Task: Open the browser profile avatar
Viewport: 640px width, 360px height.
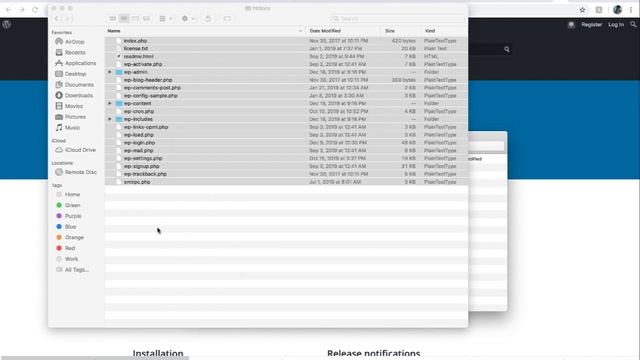Action: tap(617, 10)
